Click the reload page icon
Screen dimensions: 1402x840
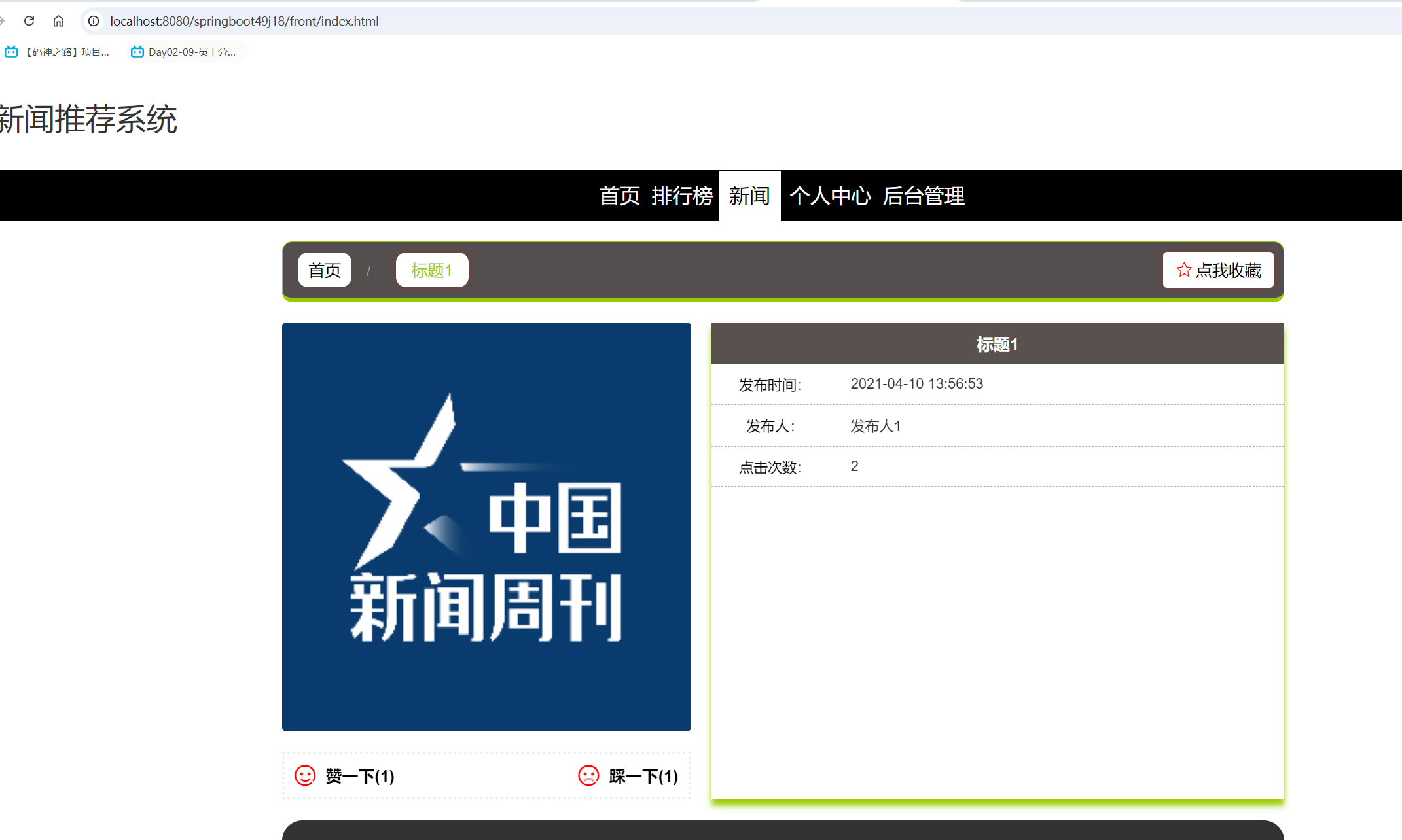click(x=28, y=20)
